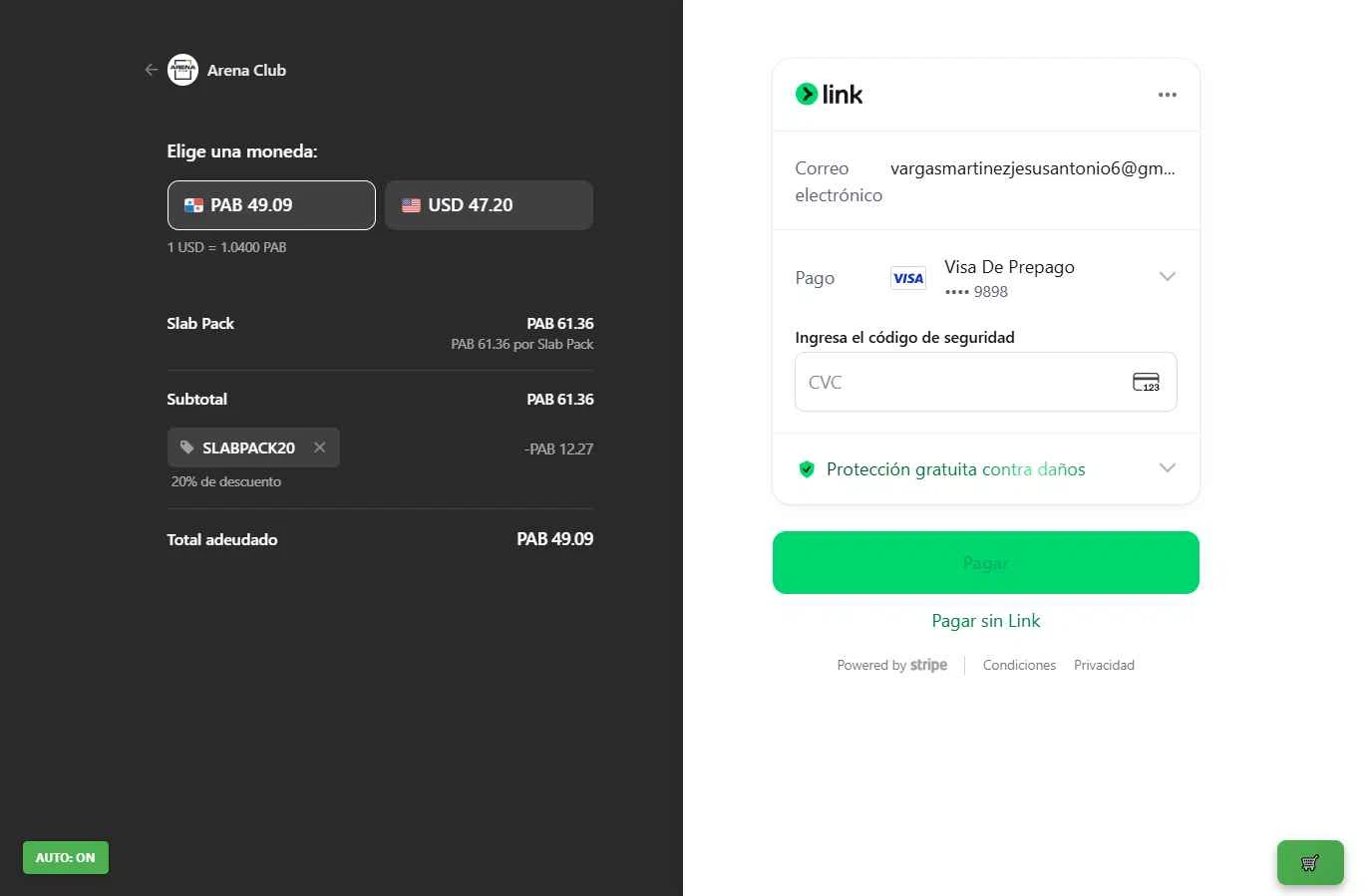
Task: Choose Pagar sin Link
Action: coord(985,621)
